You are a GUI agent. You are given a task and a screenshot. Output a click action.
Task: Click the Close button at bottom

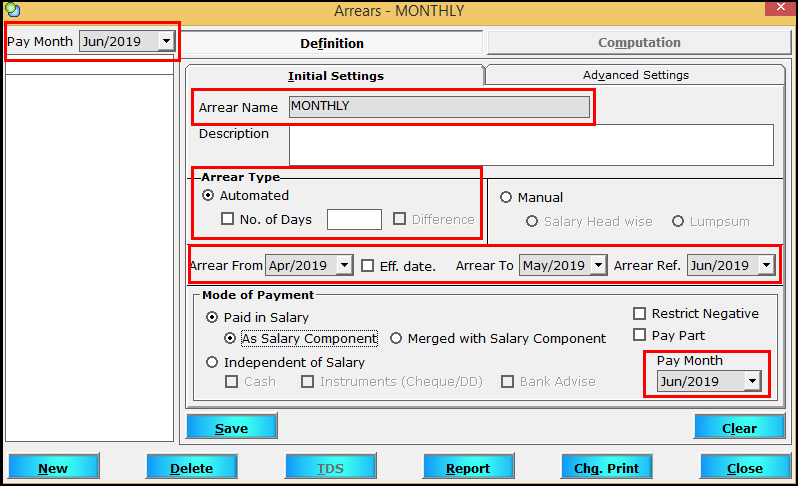pyautogui.click(x=745, y=466)
